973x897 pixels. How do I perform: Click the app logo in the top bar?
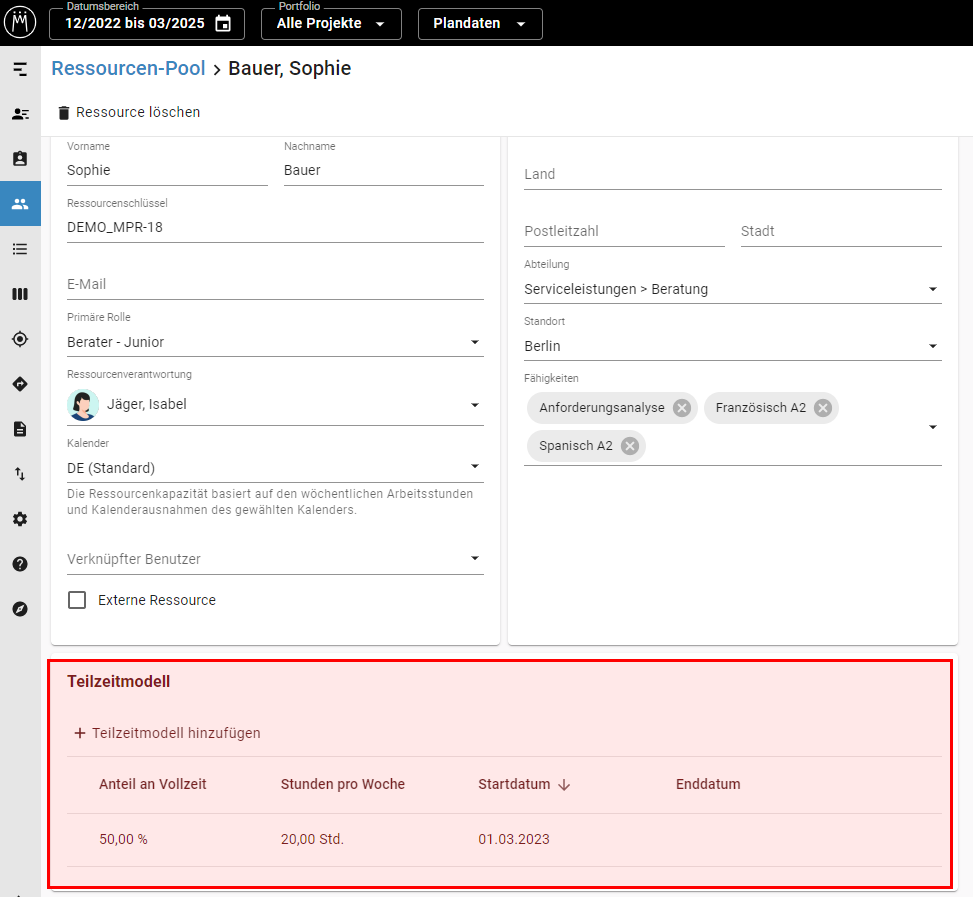[x=20, y=23]
